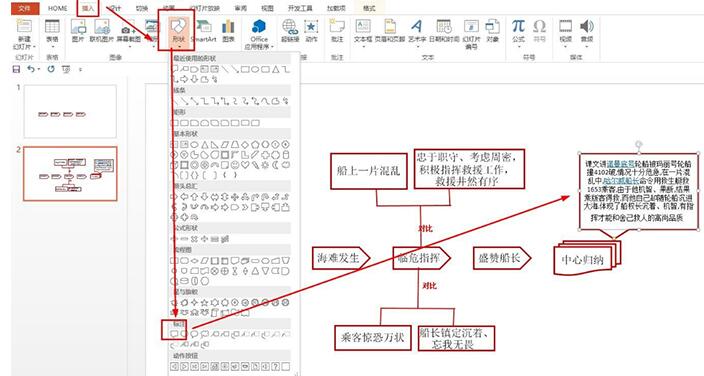
Task: Pick the smiley face shape in the gallery
Action: (235, 165)
